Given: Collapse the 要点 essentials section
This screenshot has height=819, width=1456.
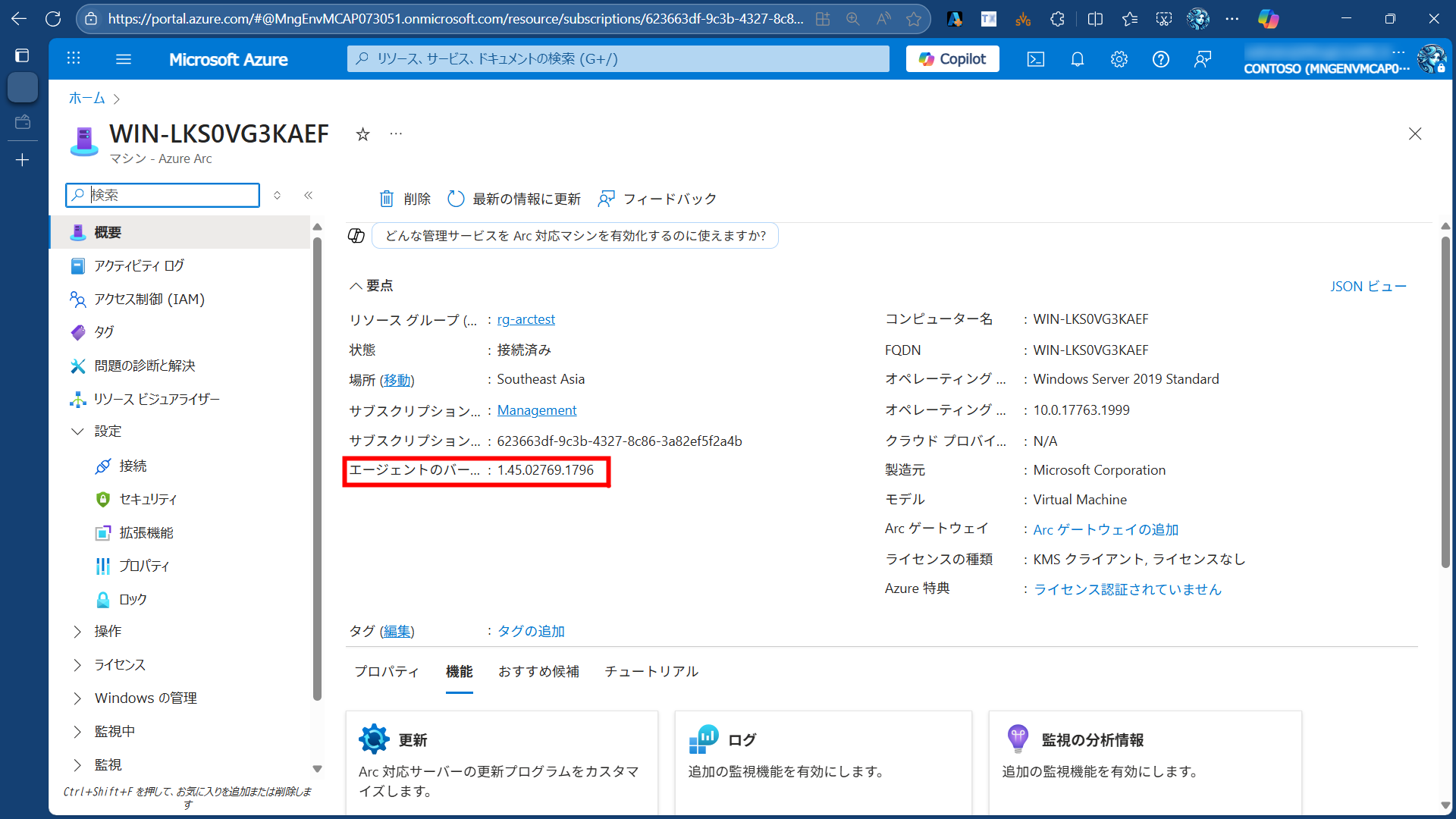Looking at the screenshot, I should (x=355, y=286).
